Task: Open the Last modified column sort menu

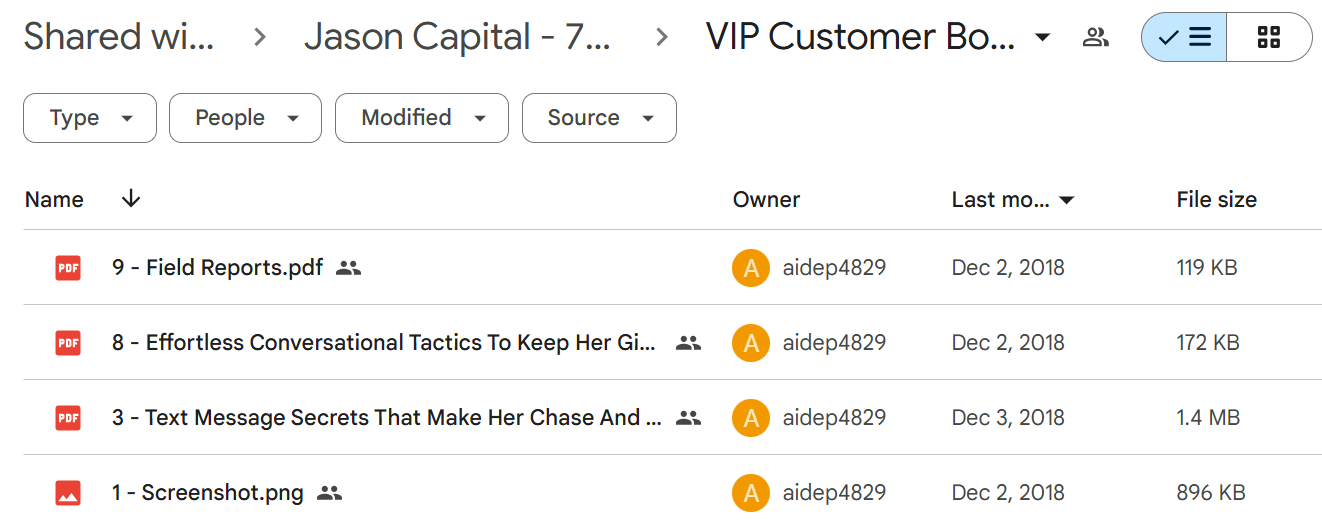Action: pos(1013,199)
